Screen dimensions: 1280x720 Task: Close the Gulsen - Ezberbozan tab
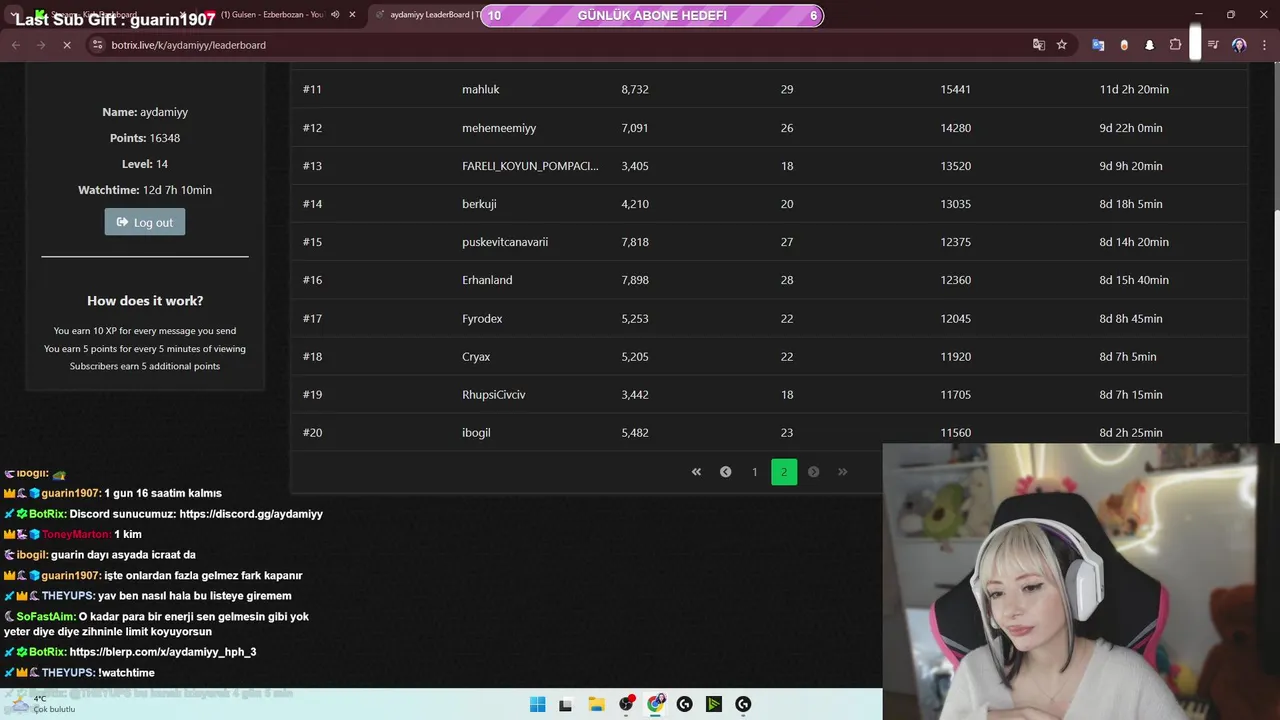point(352,15)
